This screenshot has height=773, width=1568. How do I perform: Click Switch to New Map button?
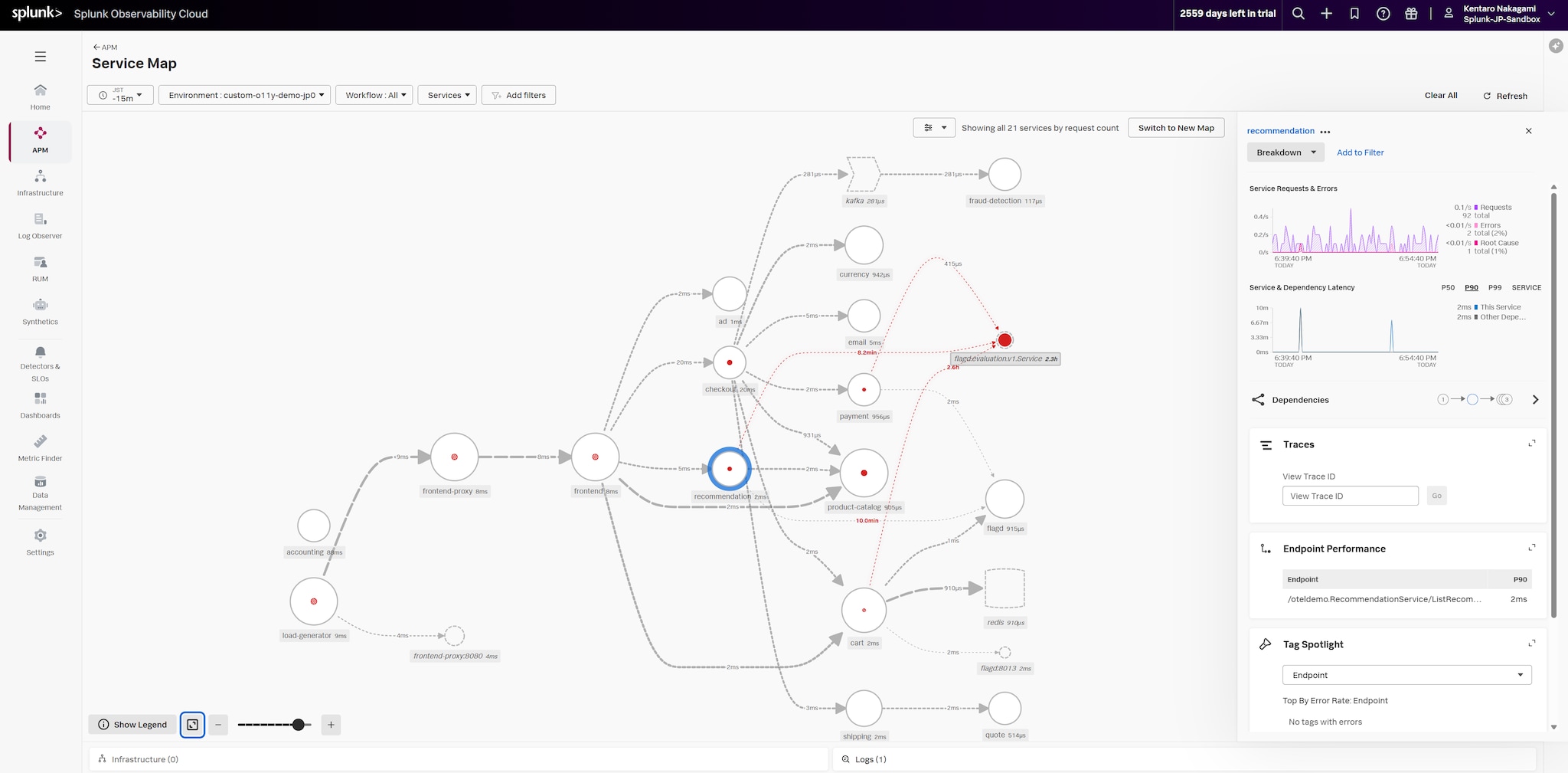coord(1176,128)
